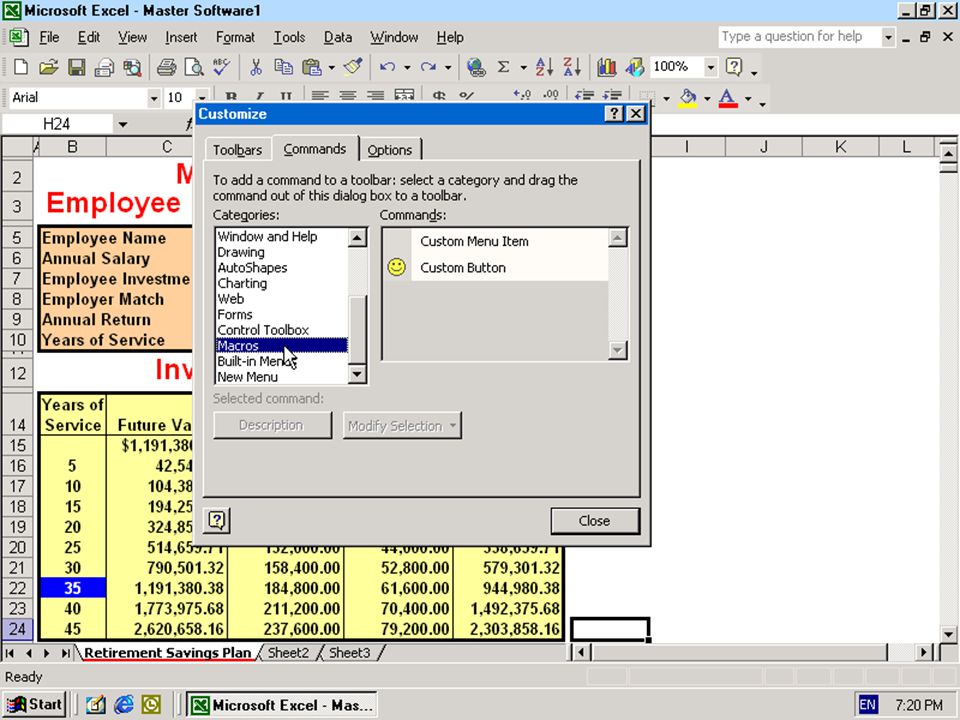Click the Categories list scroll-up arrow
The width and height of the screenshot is (960, 720).
(357, 238)
